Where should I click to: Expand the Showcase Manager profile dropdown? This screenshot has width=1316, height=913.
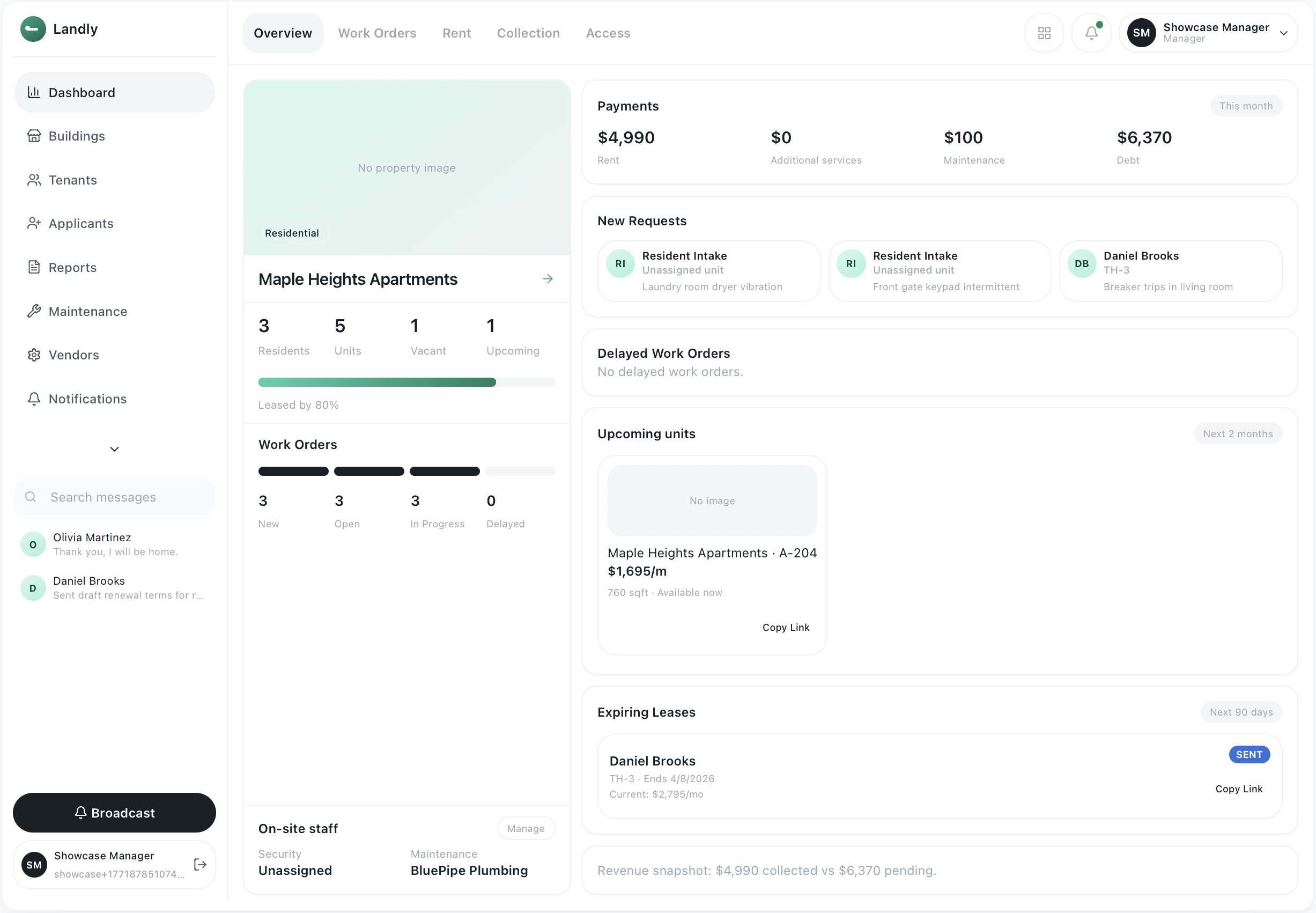click(x=1283, y=33)
